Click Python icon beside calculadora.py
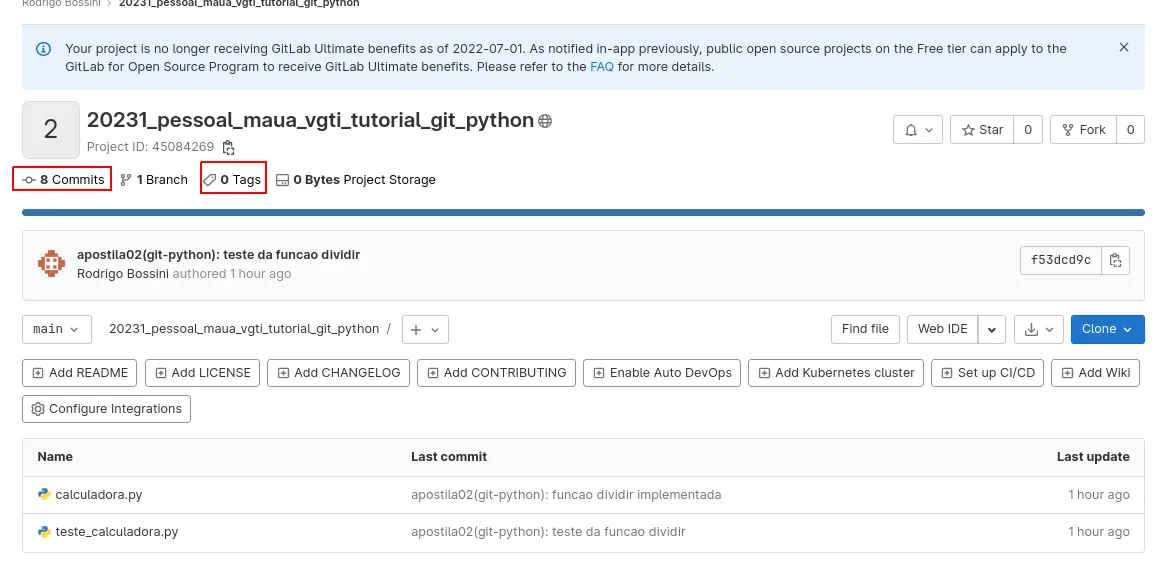This screenshot has height=575, width=1169. click(44, 494)
